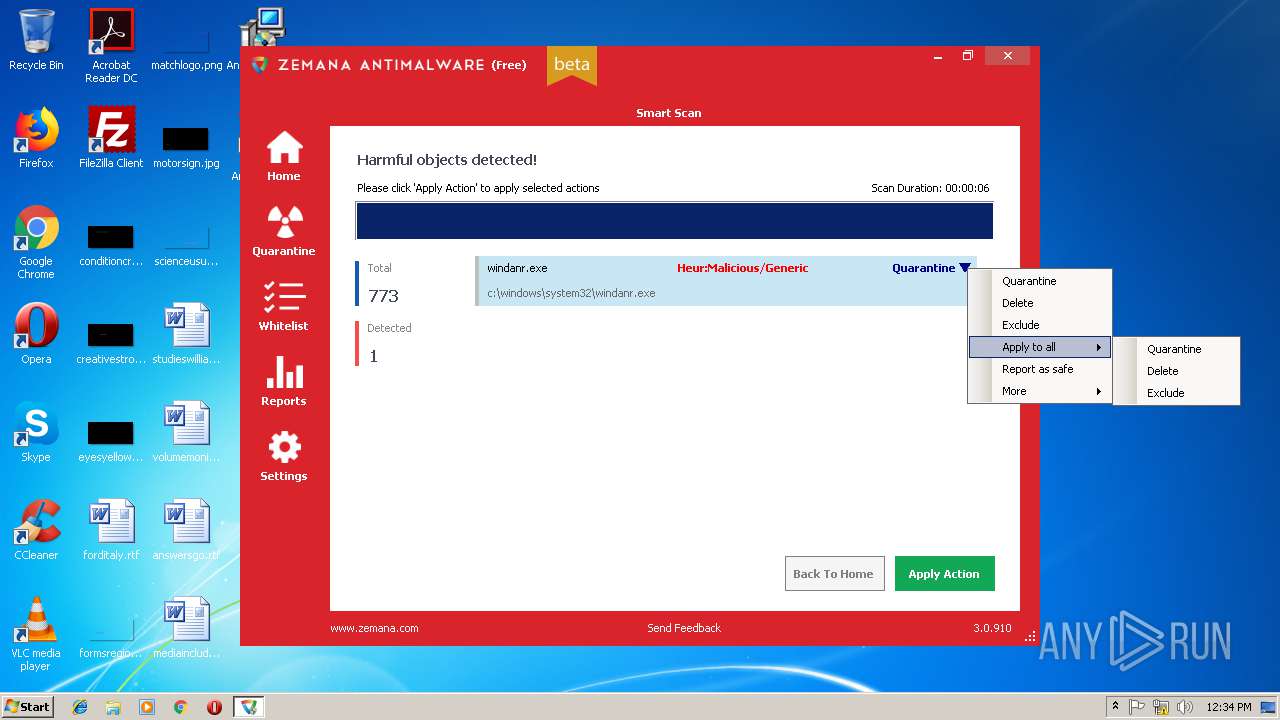Select Google Chrome desktop shortcut

(x=36, y=243)
